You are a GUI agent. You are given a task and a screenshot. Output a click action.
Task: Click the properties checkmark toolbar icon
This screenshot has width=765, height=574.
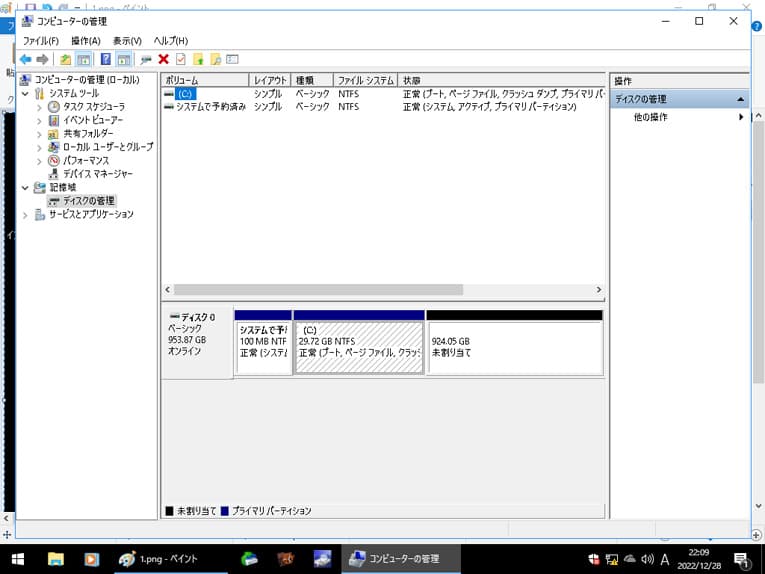180,59
